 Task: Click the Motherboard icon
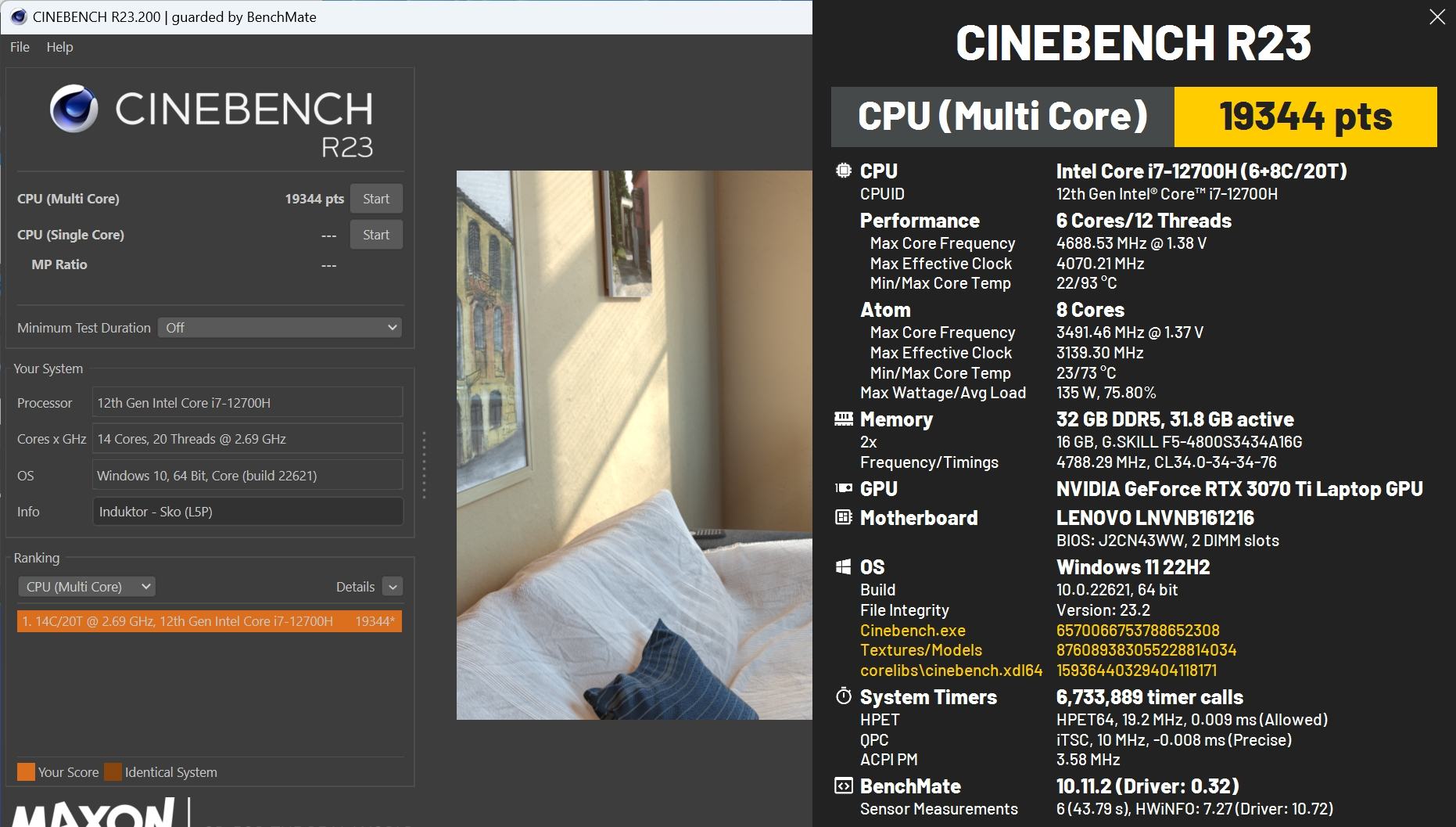[843, 517]
